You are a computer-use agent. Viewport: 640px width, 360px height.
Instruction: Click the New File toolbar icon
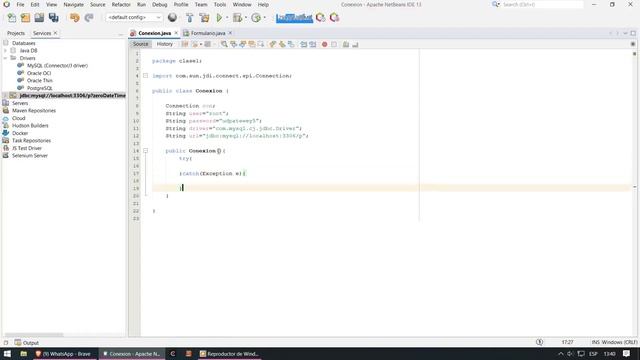tap(12, 18)
